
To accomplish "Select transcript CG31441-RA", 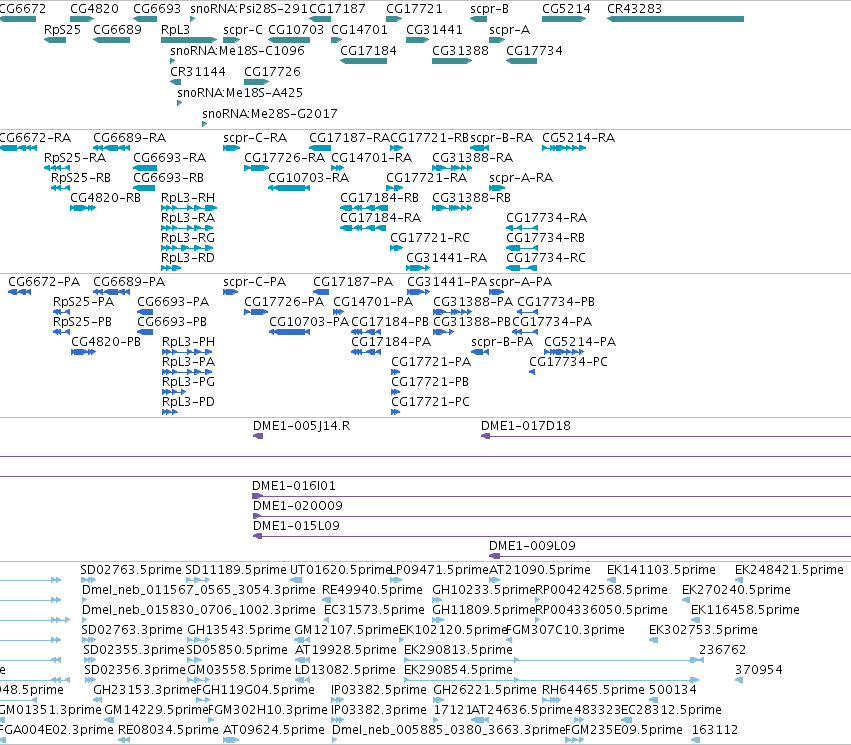I will point(447,258).
